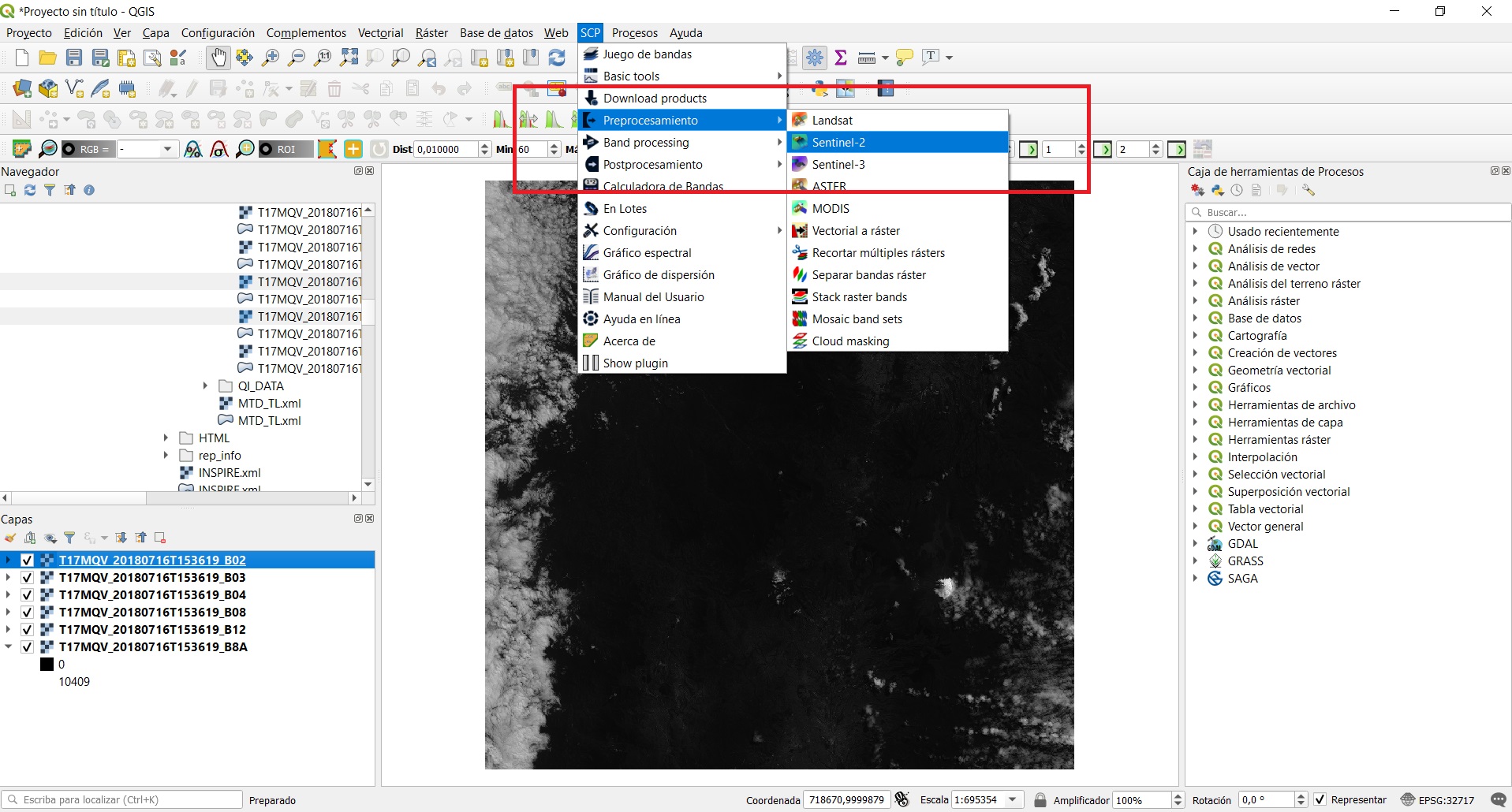Expand the QI_DATA folder in Navegador
Viewport: 1512px width, 812px height.
point(205,386)
